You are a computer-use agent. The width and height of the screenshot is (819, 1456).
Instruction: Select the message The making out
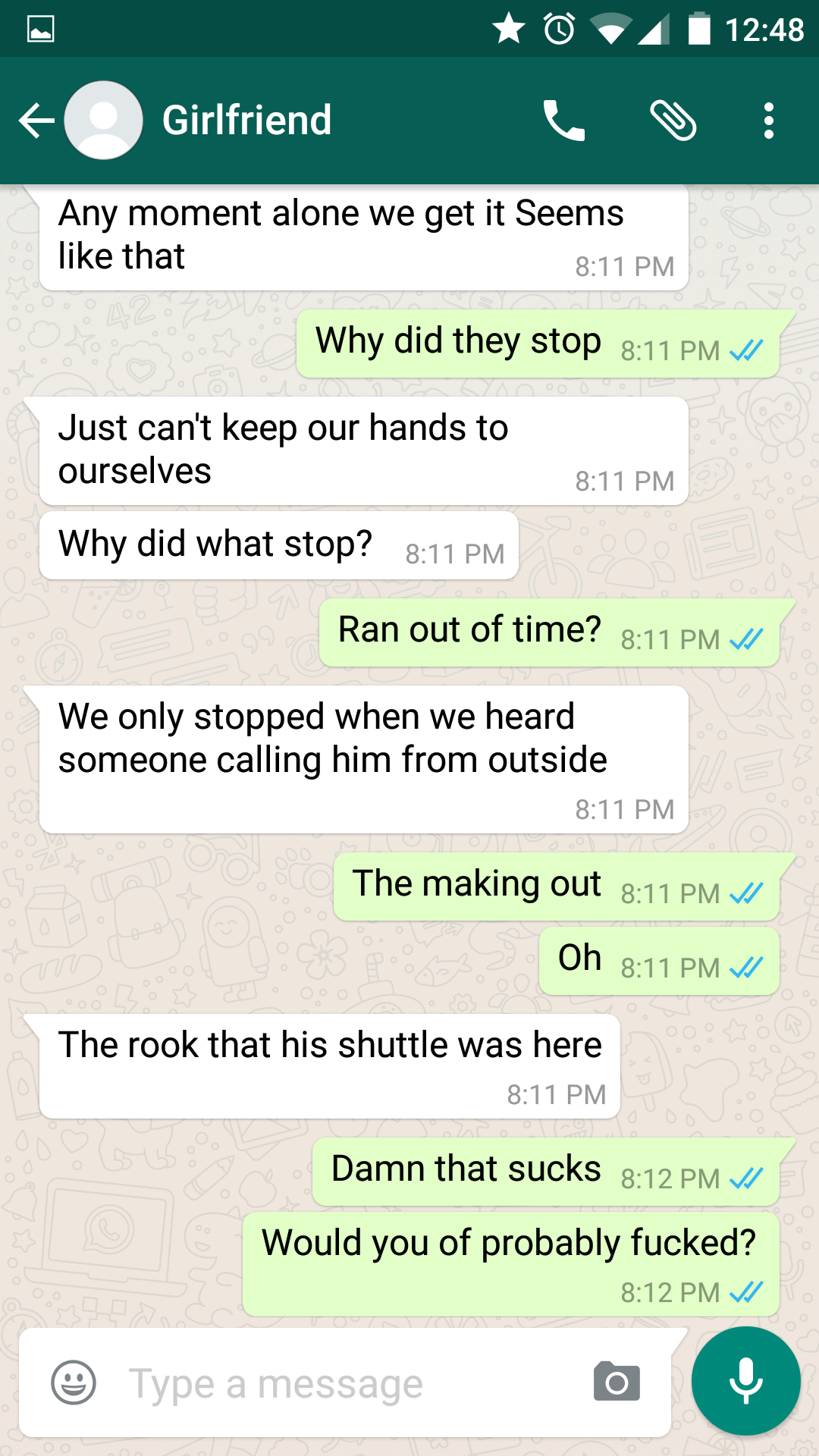pos(557,886)
